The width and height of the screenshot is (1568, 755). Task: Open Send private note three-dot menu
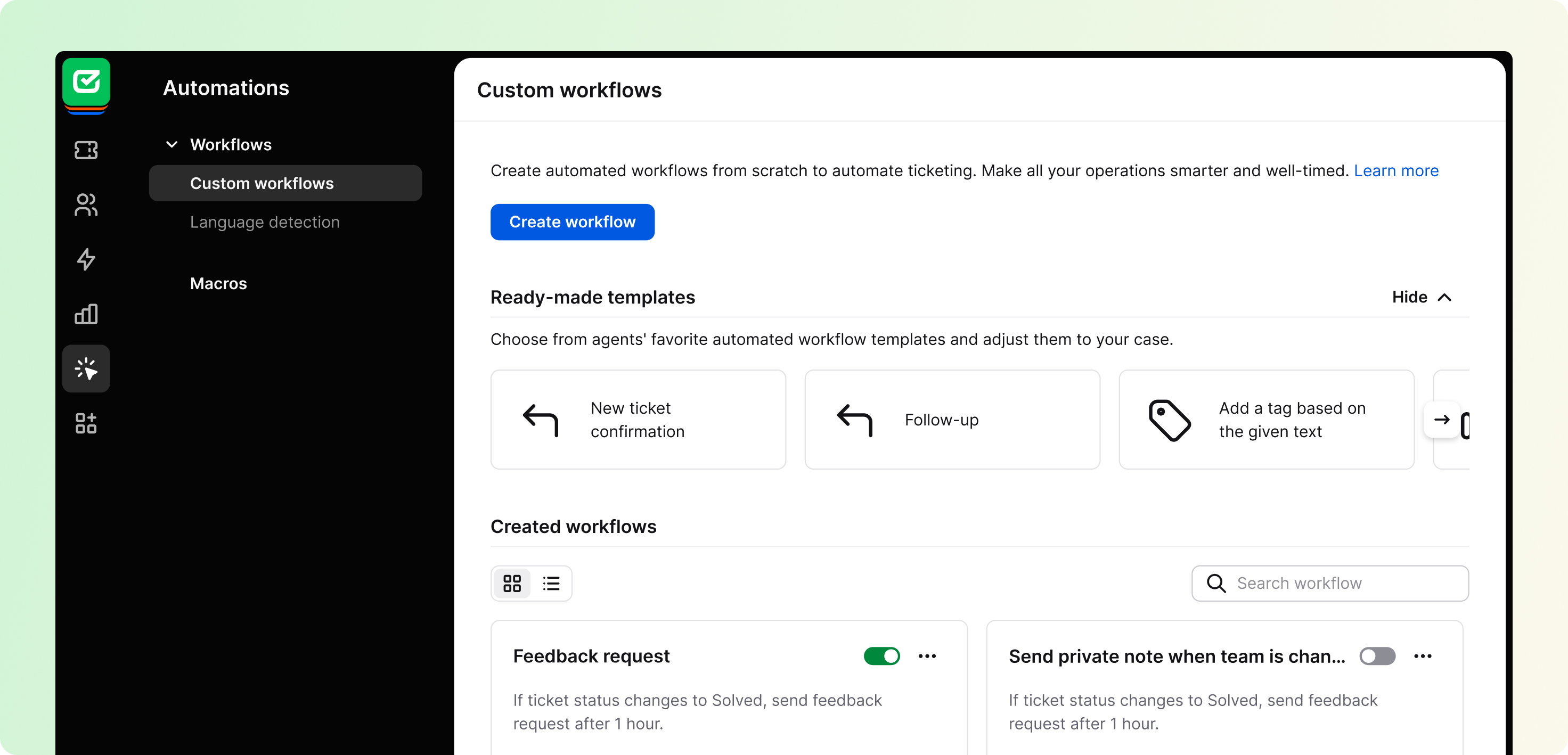[x=1423, y=656]
